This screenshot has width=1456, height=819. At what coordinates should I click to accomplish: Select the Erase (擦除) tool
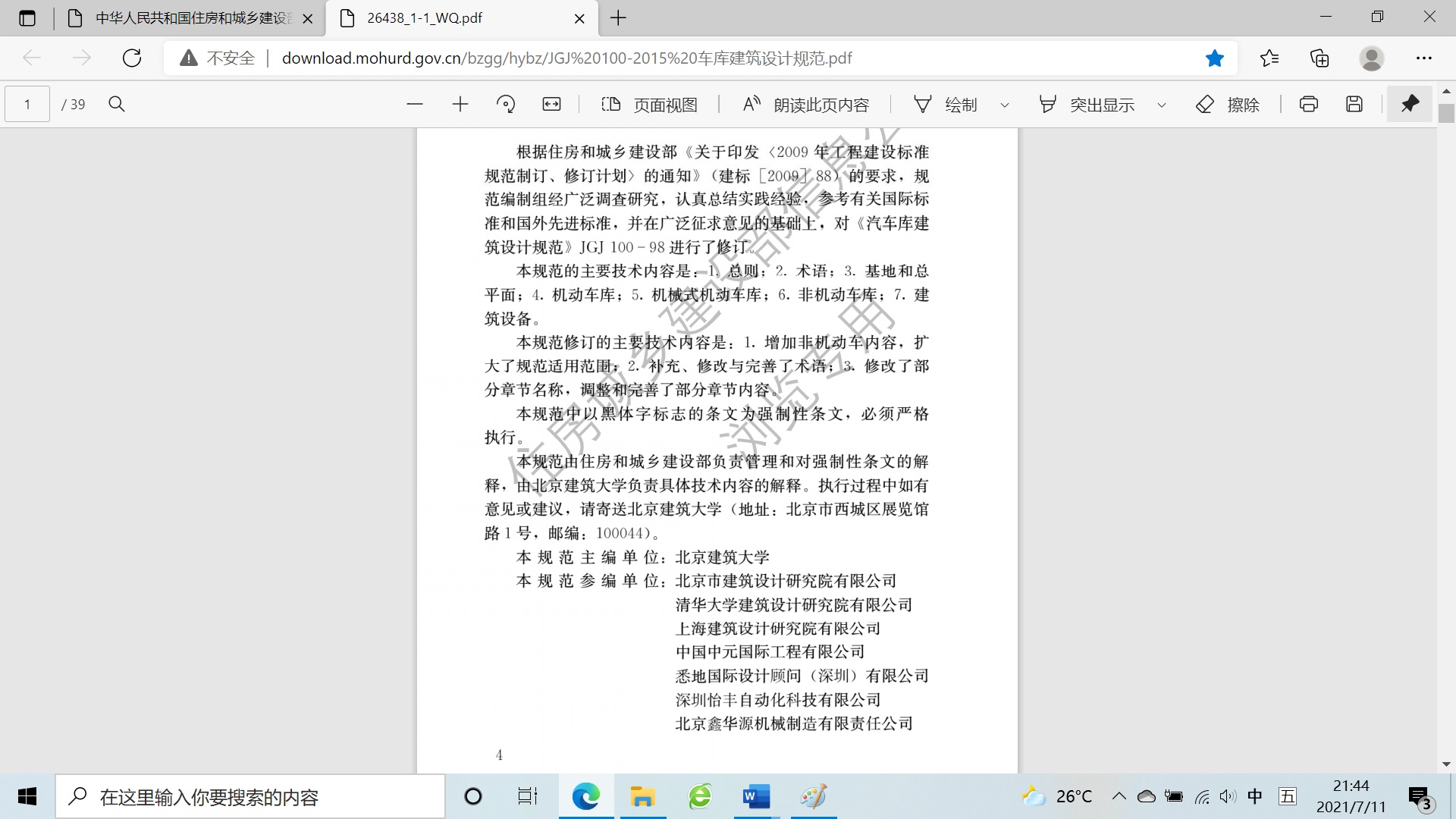pos(1228,105)
